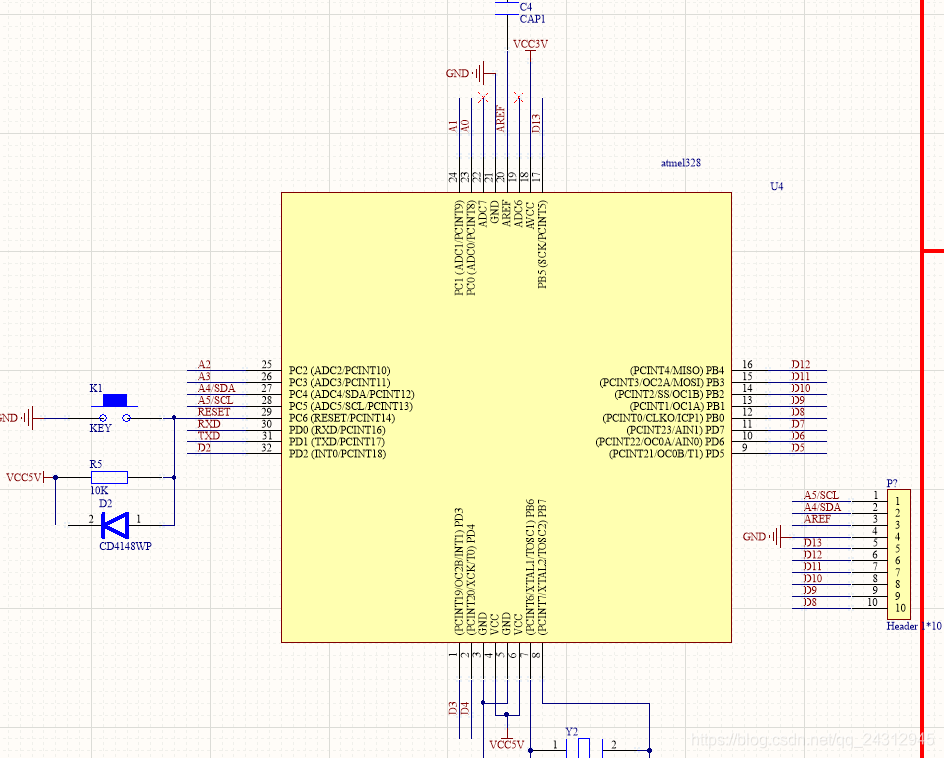
Task: Click the D12 net label on pin 16
Action: pyautogui.click(x=800, y=365)
